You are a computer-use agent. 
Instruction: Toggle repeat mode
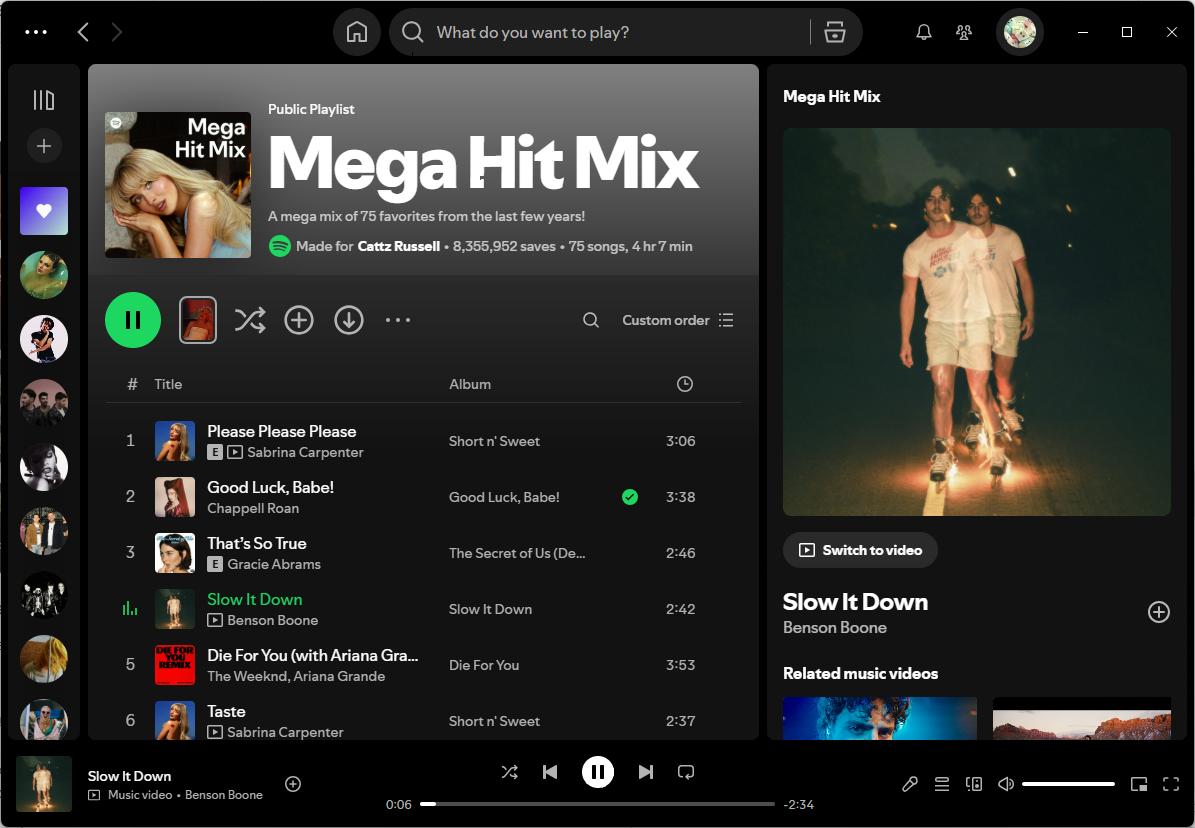tap(686, 771)
